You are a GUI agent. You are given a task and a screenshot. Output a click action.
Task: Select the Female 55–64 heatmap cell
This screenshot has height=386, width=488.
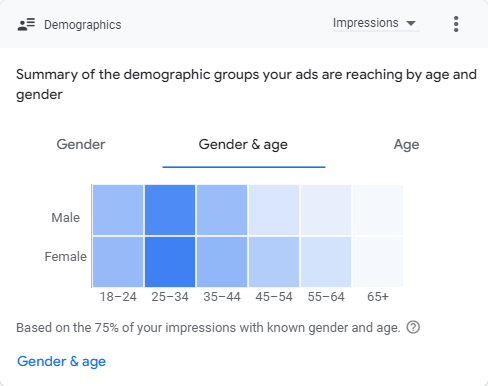click(326, 262)
